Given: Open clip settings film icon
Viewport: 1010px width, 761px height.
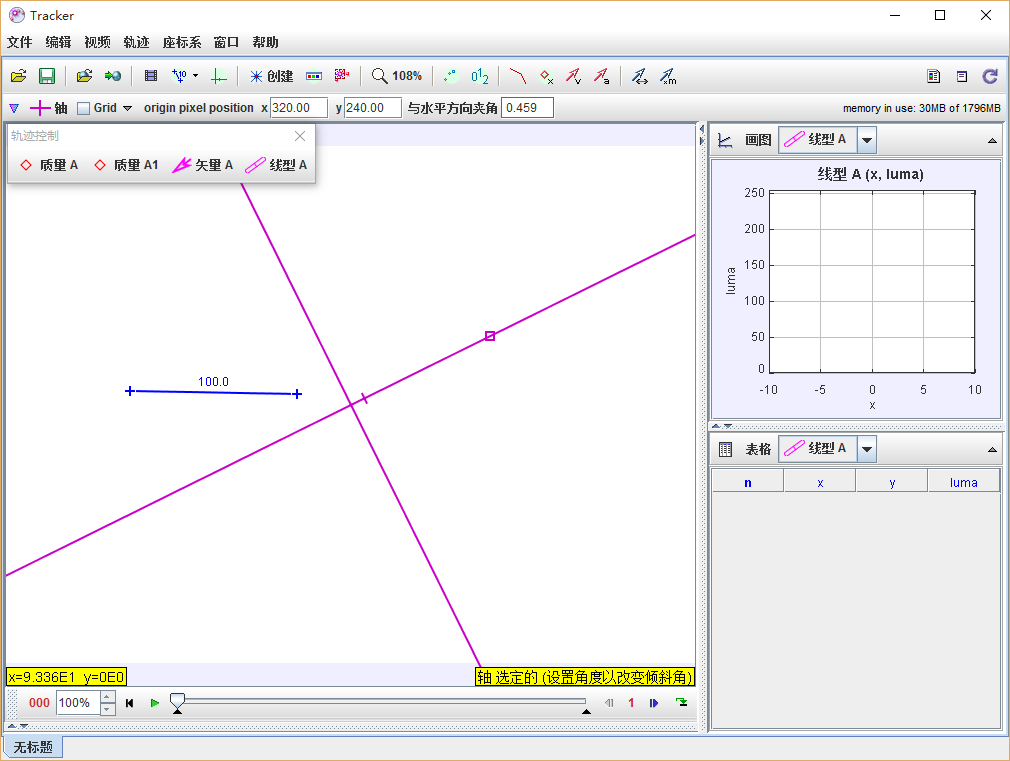Looking at the screenshot, I should [x=151, y=76].
